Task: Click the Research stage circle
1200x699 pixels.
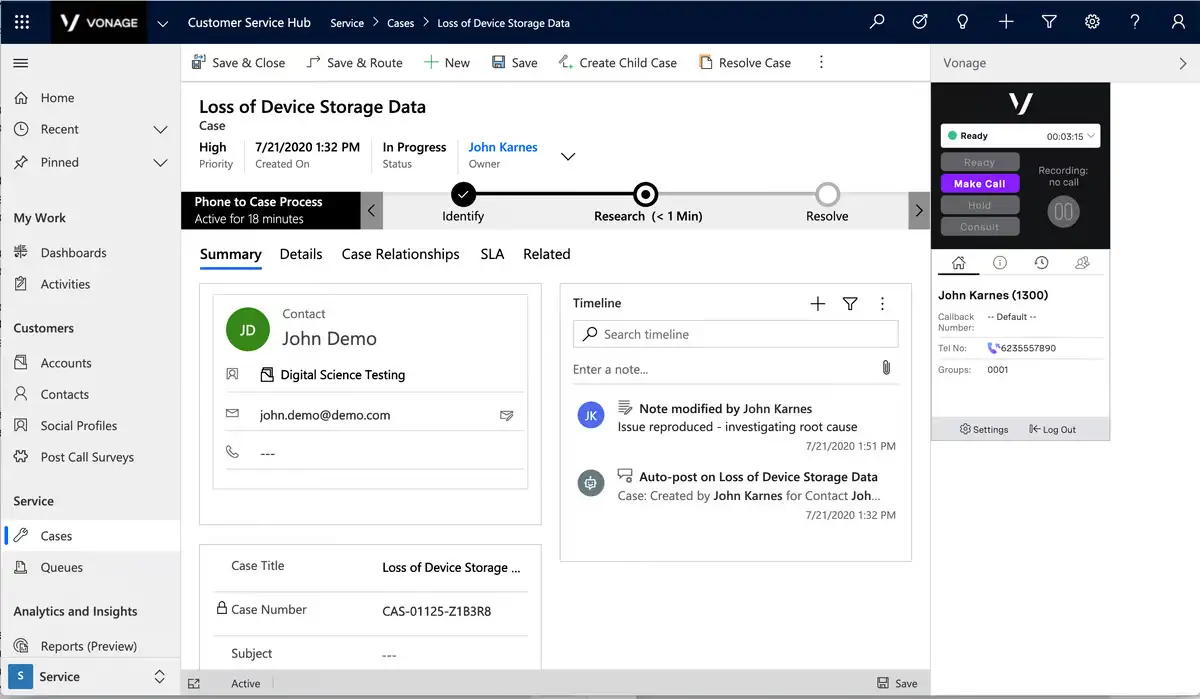Action: click(646, 194)
